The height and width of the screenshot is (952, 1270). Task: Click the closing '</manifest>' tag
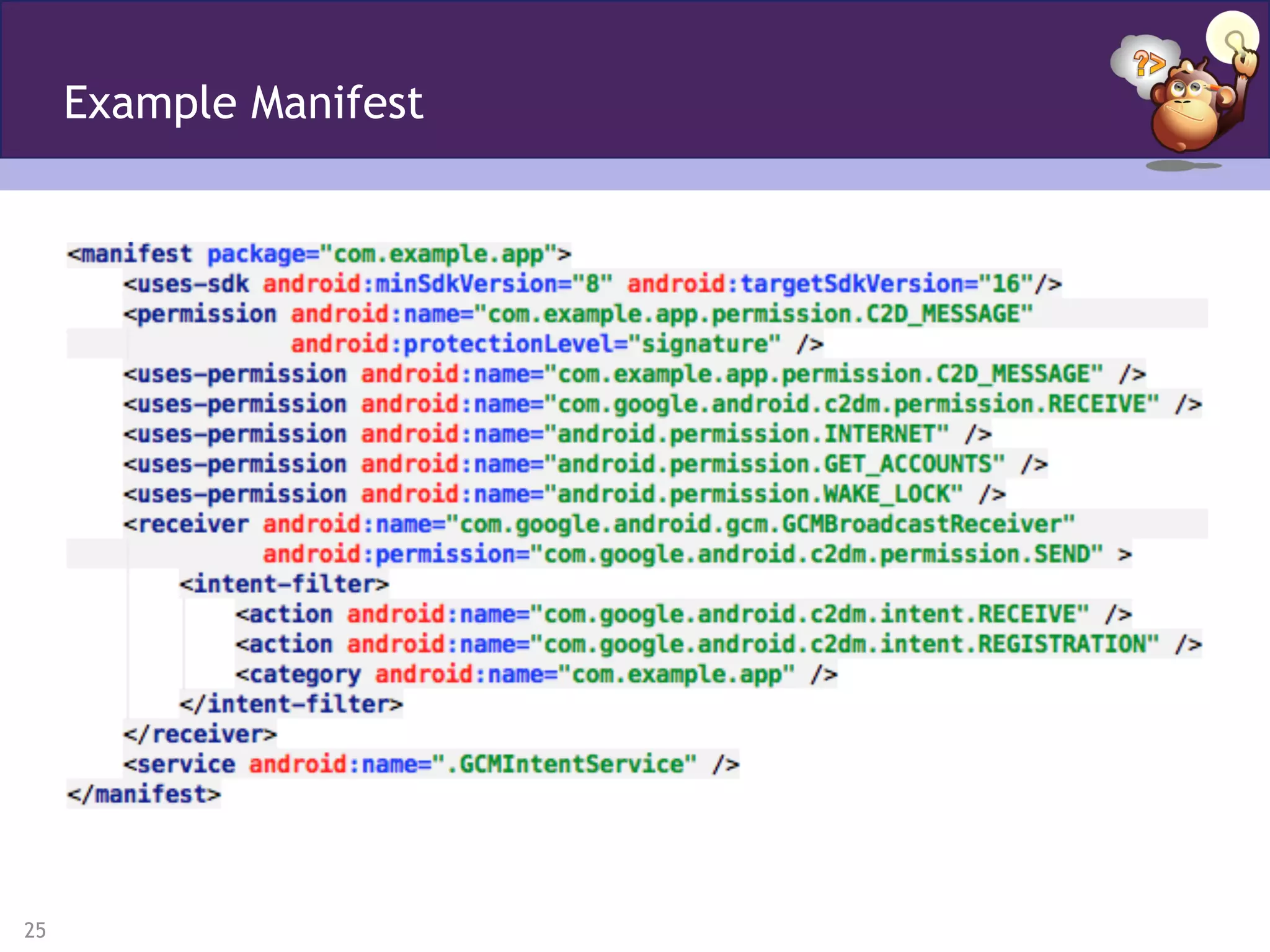pyautogui.click(x=144, y=794)
